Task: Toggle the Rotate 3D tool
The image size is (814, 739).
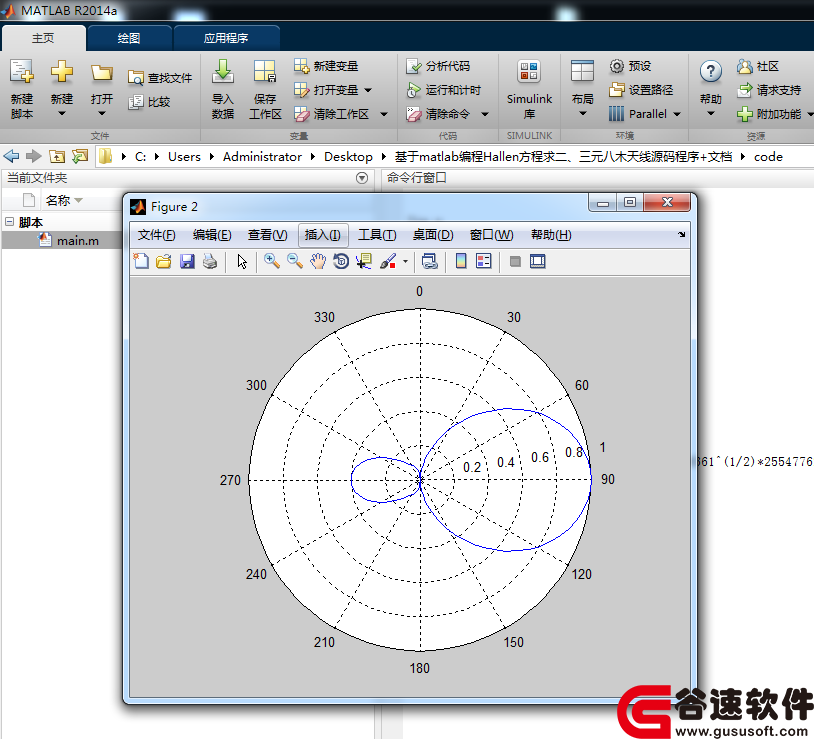Action: 341,261
